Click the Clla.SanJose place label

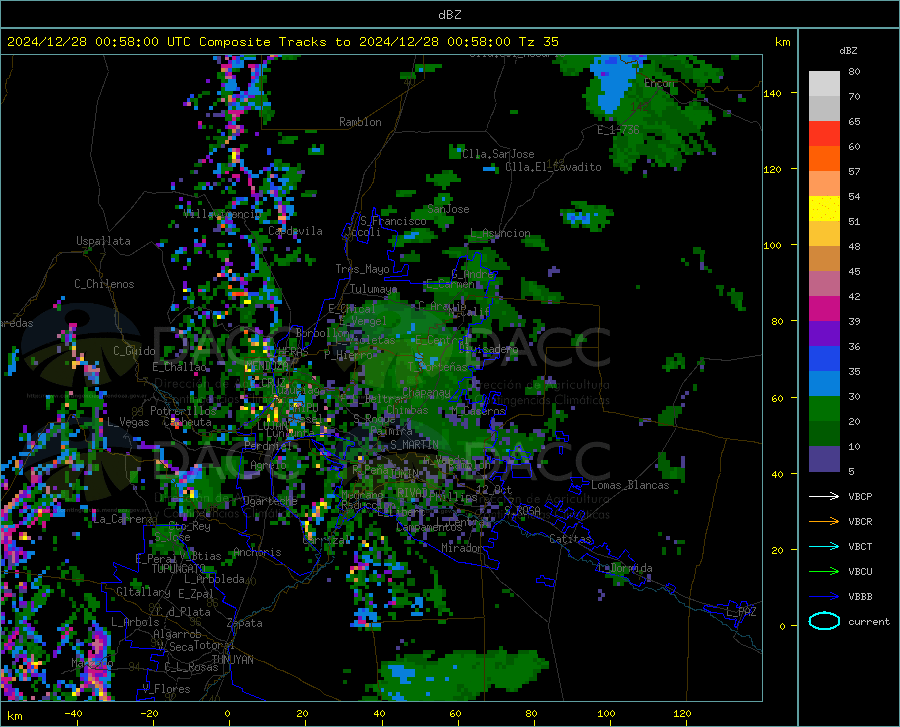tap(498, 154)
